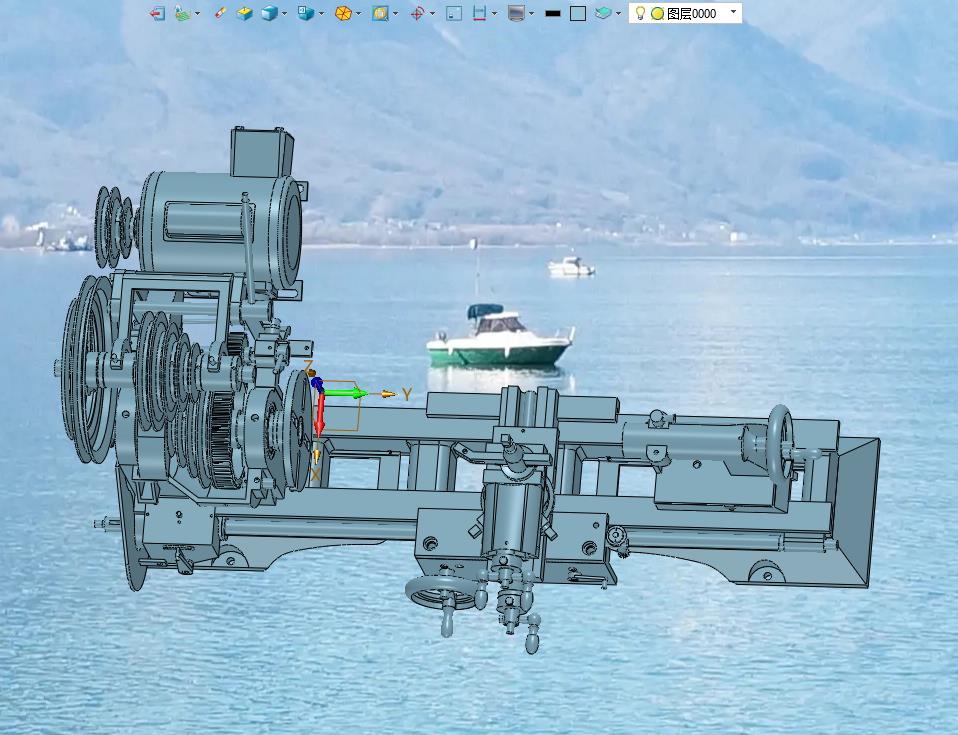Click the gray monitor display icon
Viewport: 958px width, 735px height.
pyautogui.click(x=516, y=13)
